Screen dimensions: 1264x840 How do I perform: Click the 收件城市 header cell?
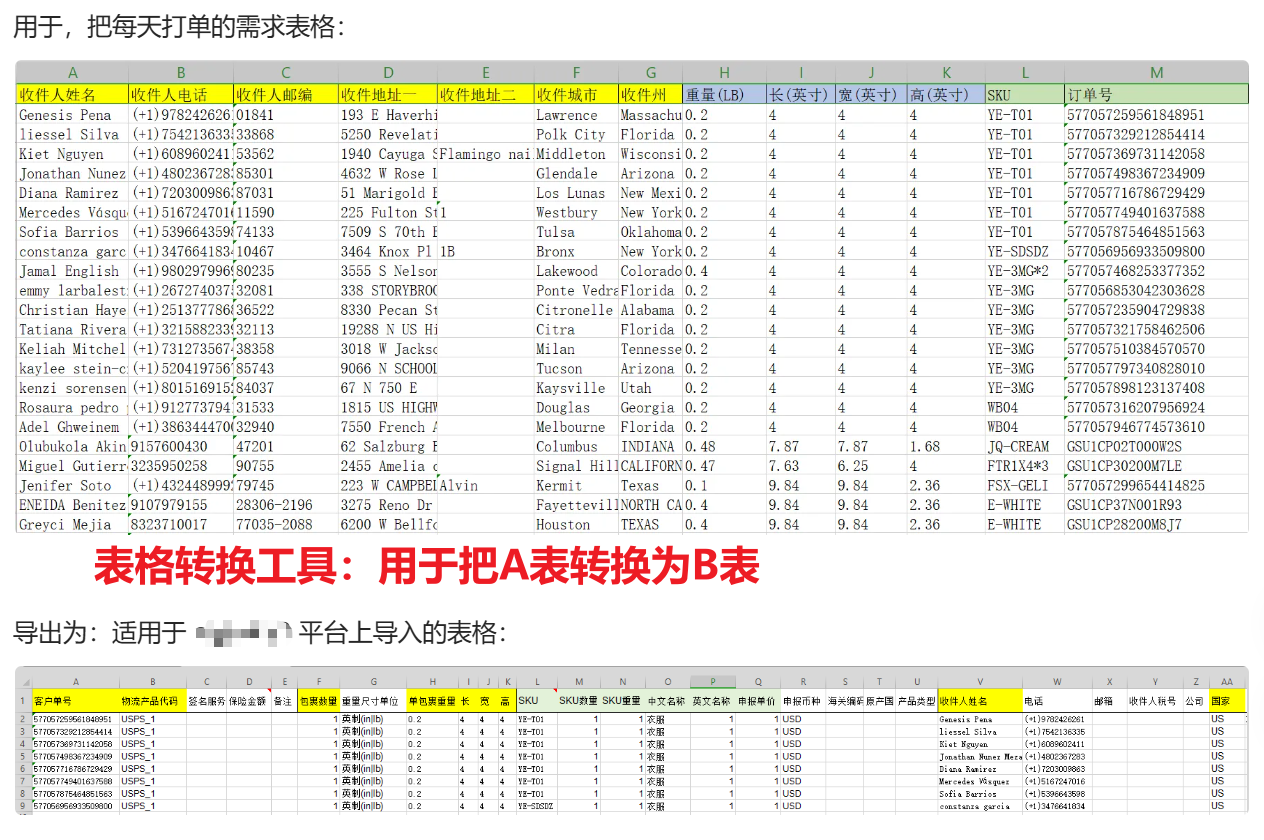576,95
